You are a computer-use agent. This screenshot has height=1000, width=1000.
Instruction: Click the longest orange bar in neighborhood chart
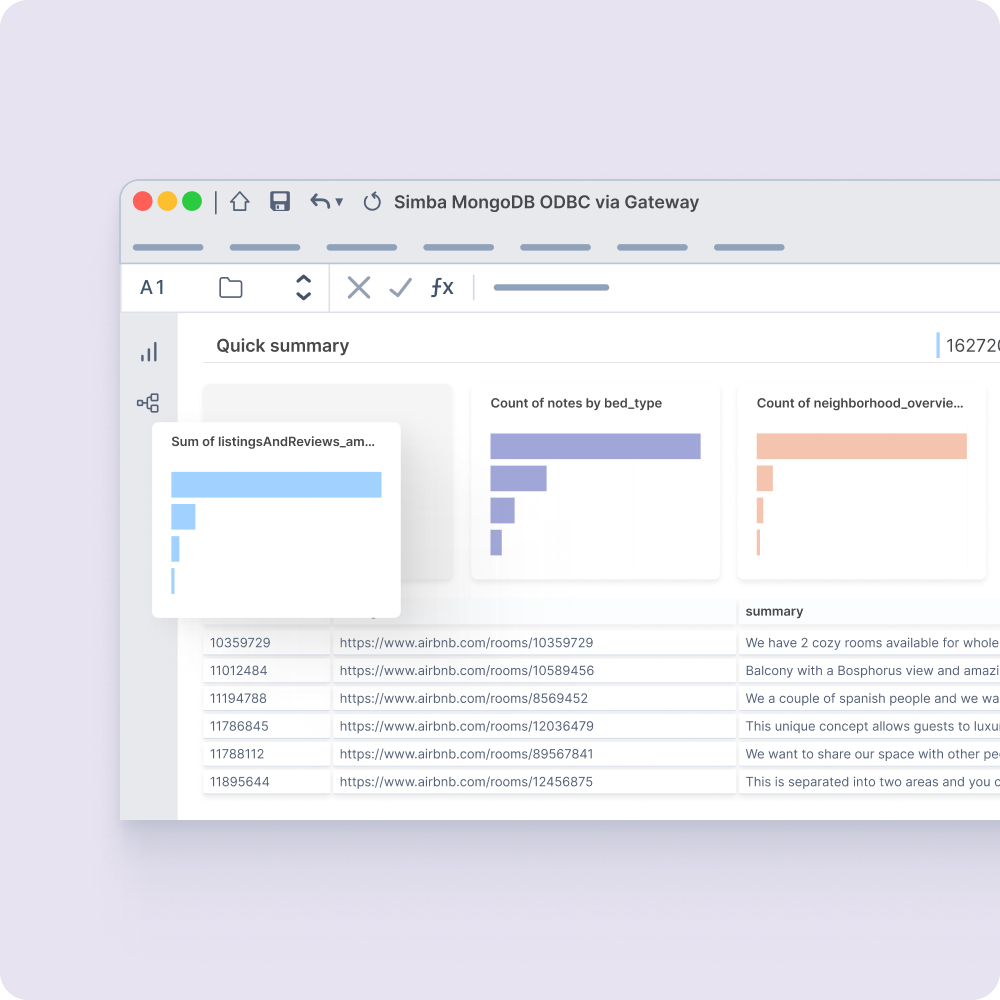coord(862,446)
